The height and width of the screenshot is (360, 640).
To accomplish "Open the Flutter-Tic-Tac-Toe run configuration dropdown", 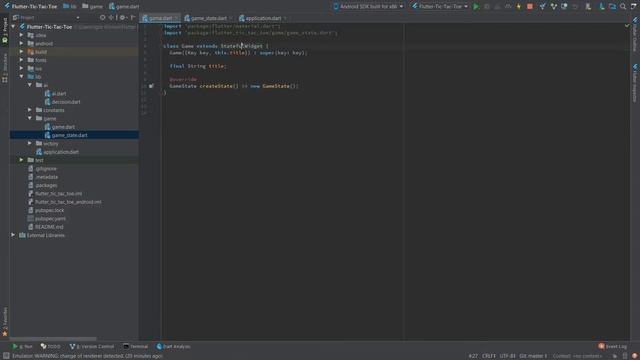I will click(440, 7).
